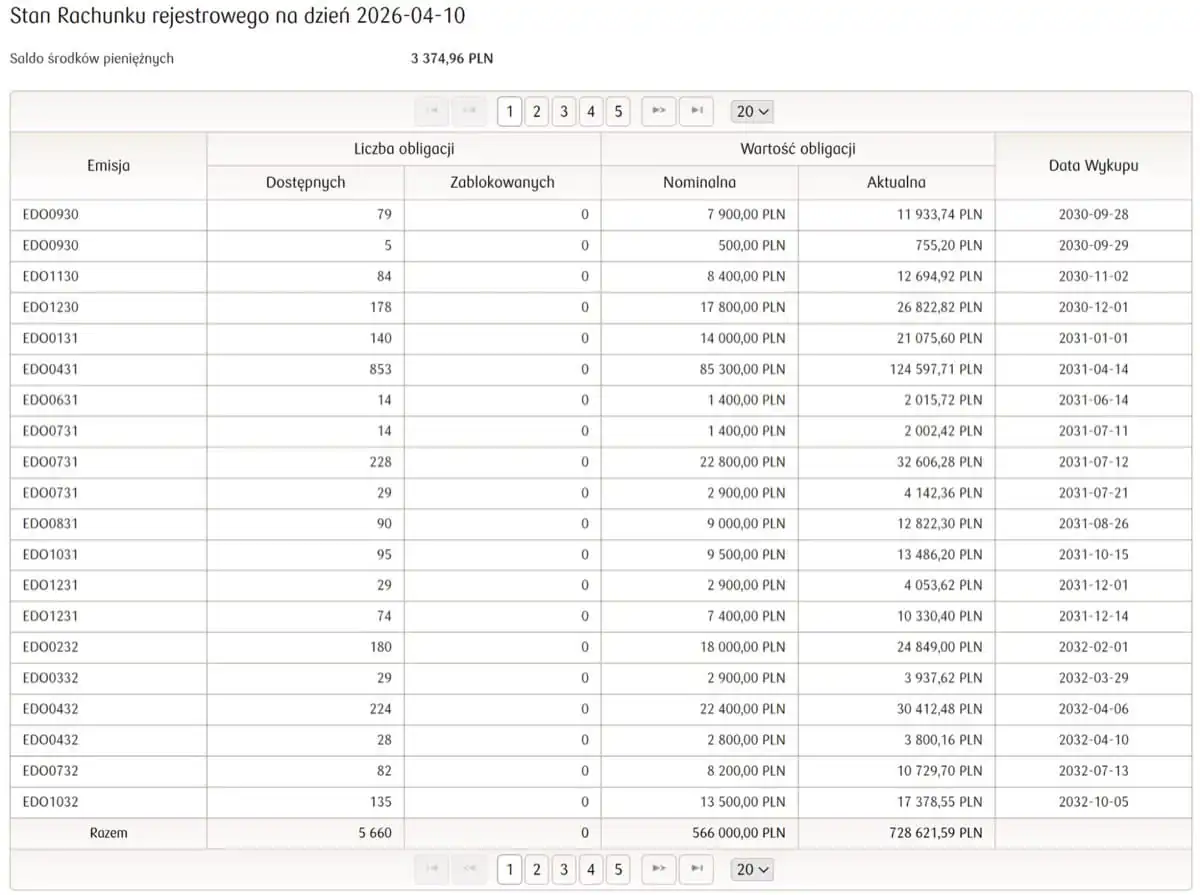1200x895 pixels.
Task: Open rows-per-page dropdown above the table
Action: click(x=753, y=111)
